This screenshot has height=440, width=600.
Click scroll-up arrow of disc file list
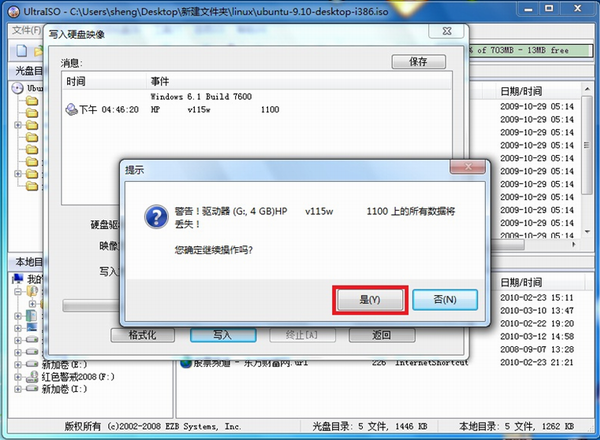pyautogui.click(x=587, y=89)
